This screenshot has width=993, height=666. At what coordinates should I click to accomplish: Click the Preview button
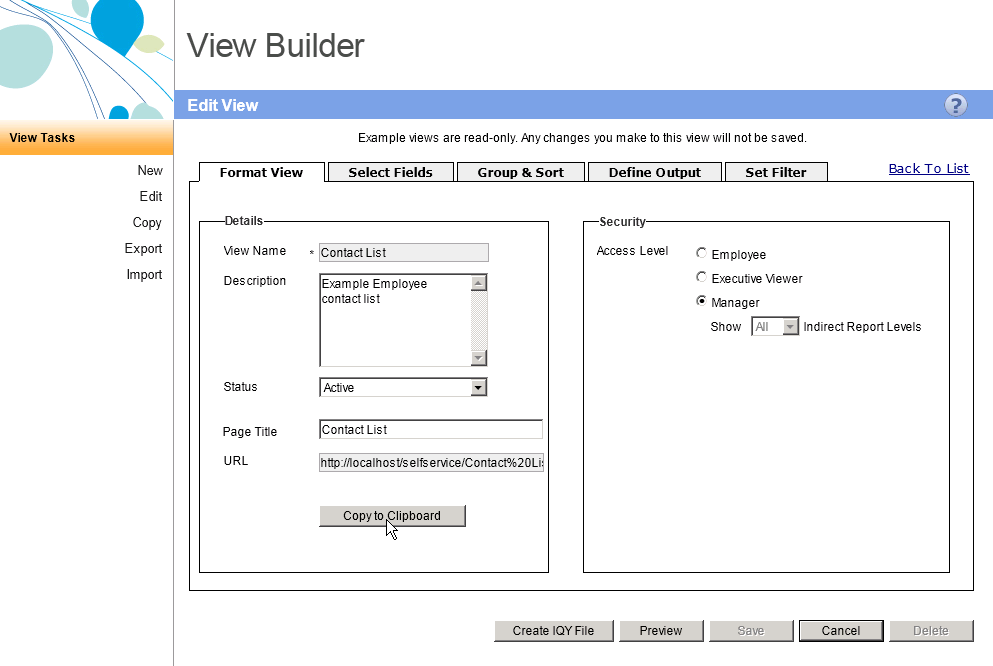[660, 631]
